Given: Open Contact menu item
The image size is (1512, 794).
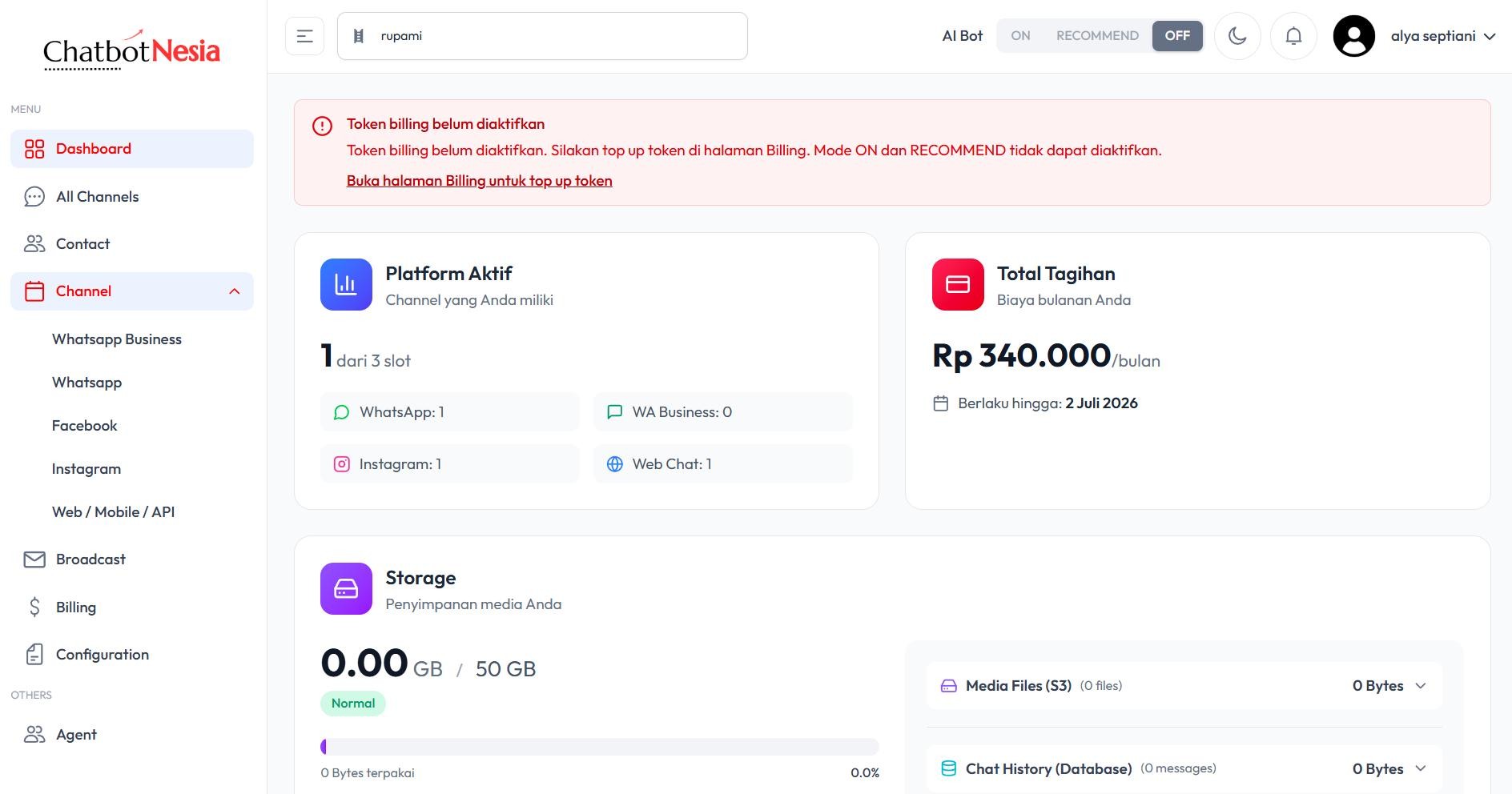Looking at the screenshot, I should [x=132, y=244].
